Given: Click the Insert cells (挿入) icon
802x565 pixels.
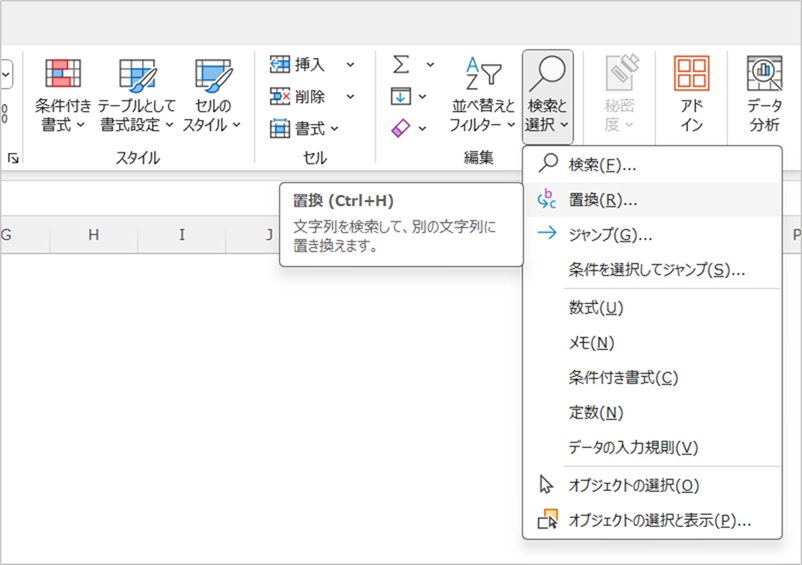Looking at the screenshot, I should pyautogui.click(x=280, y=64).
